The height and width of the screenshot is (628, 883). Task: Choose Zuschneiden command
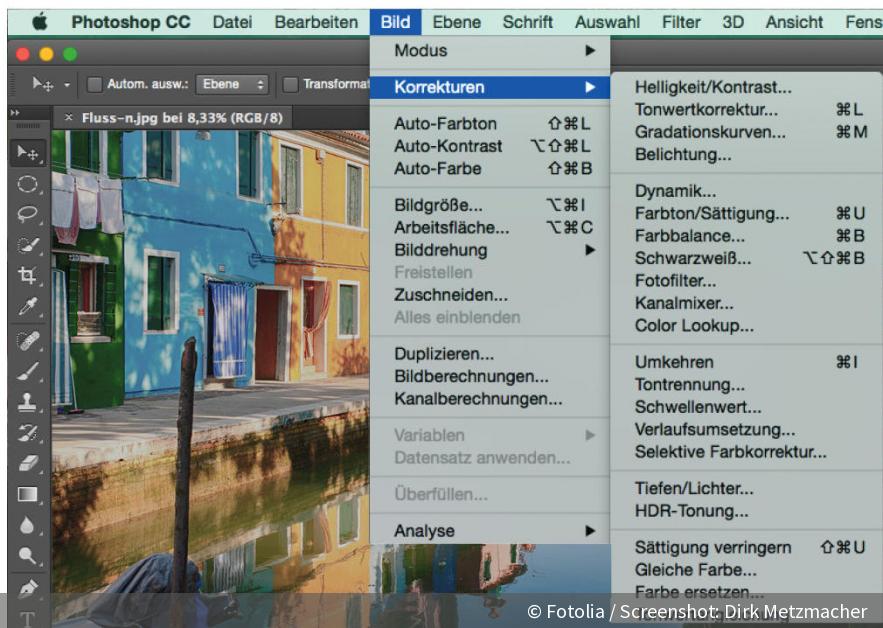click(490, 295)
